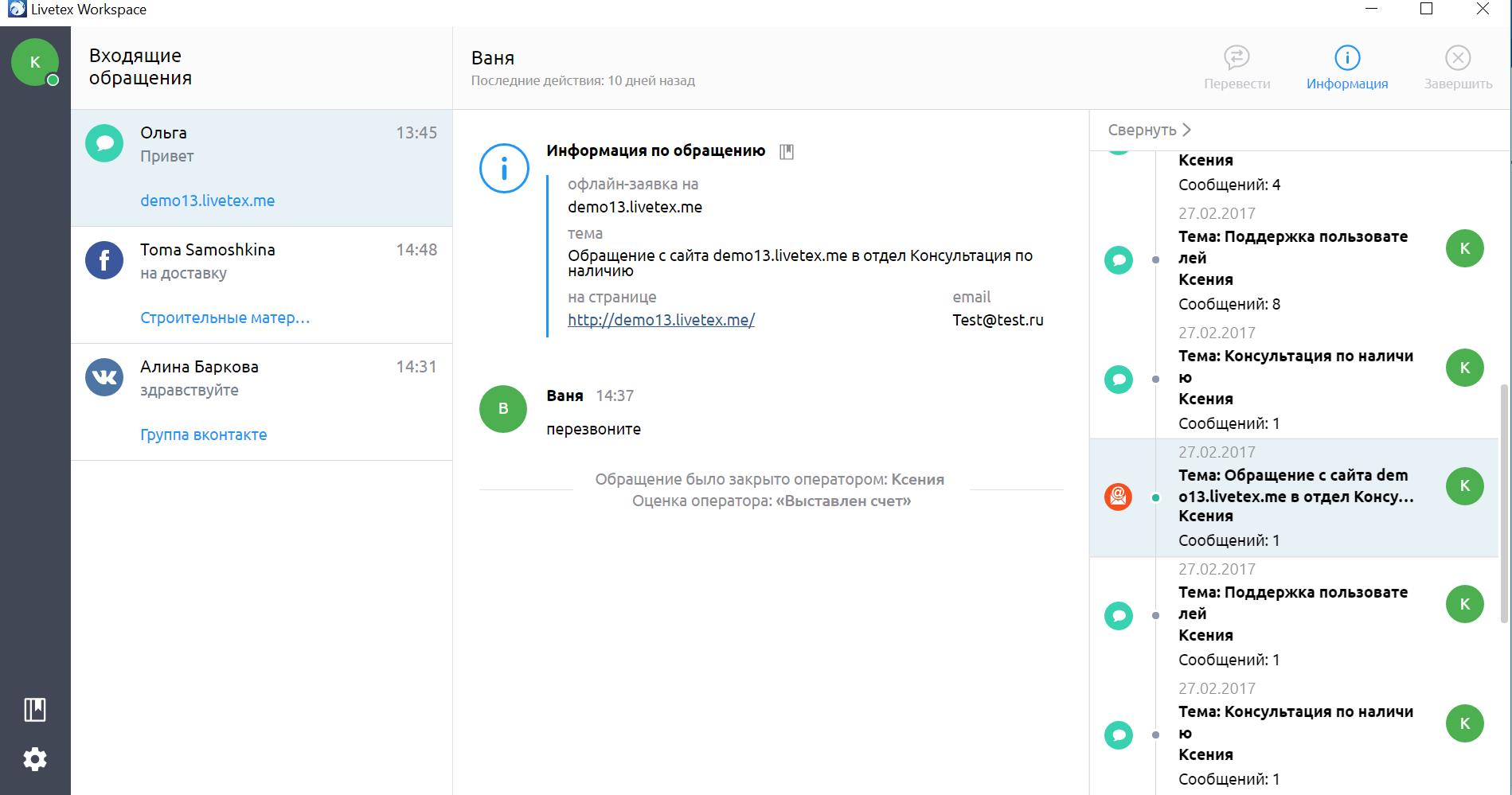
Task: Open operator K profile avatar in sidebar
Action: (x=35, y=62)
